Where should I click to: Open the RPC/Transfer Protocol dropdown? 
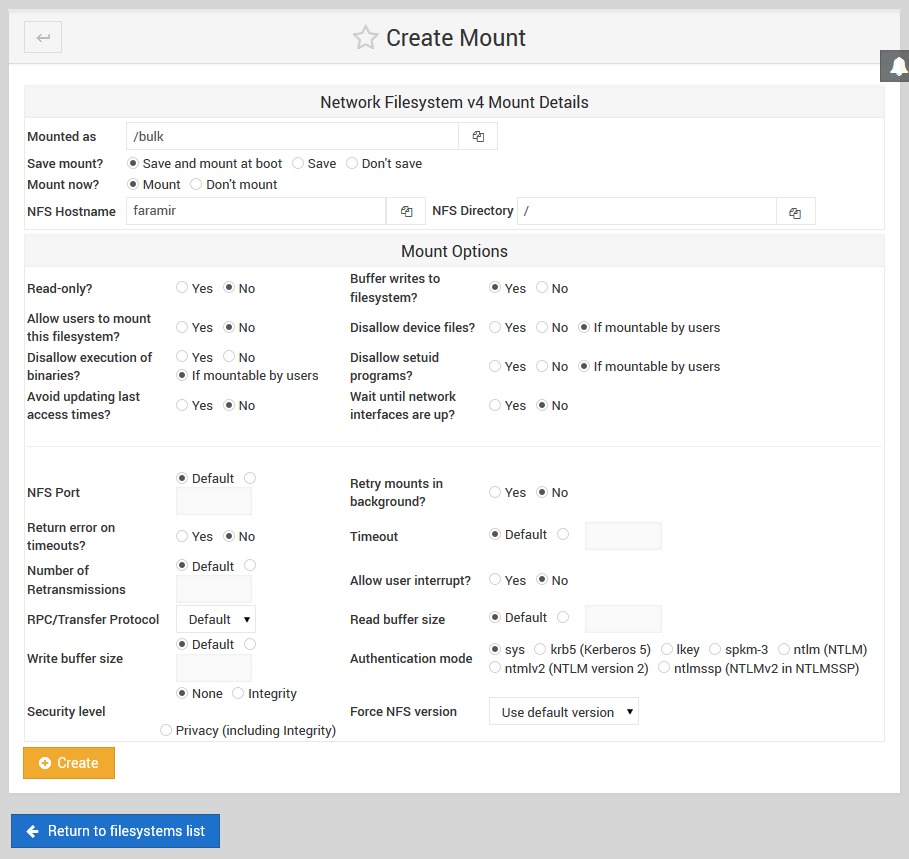tap(215, 619)
